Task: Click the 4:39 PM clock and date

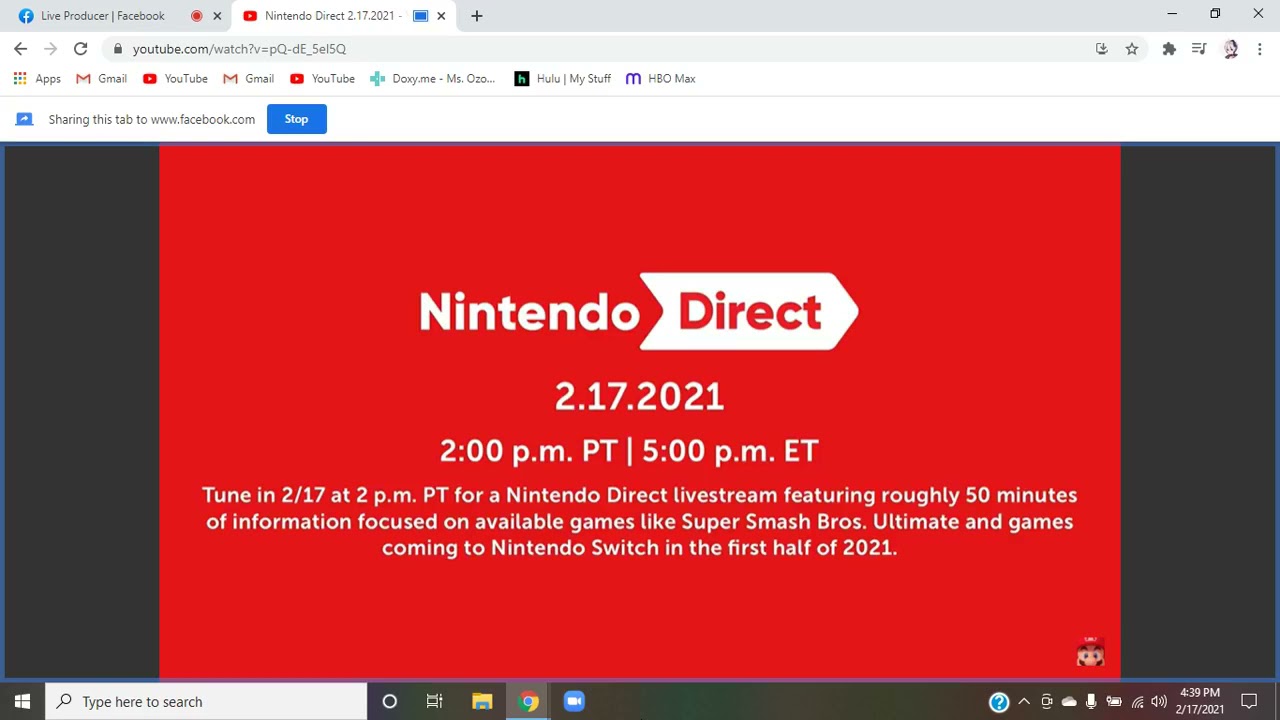Action: coord(1199,701)
